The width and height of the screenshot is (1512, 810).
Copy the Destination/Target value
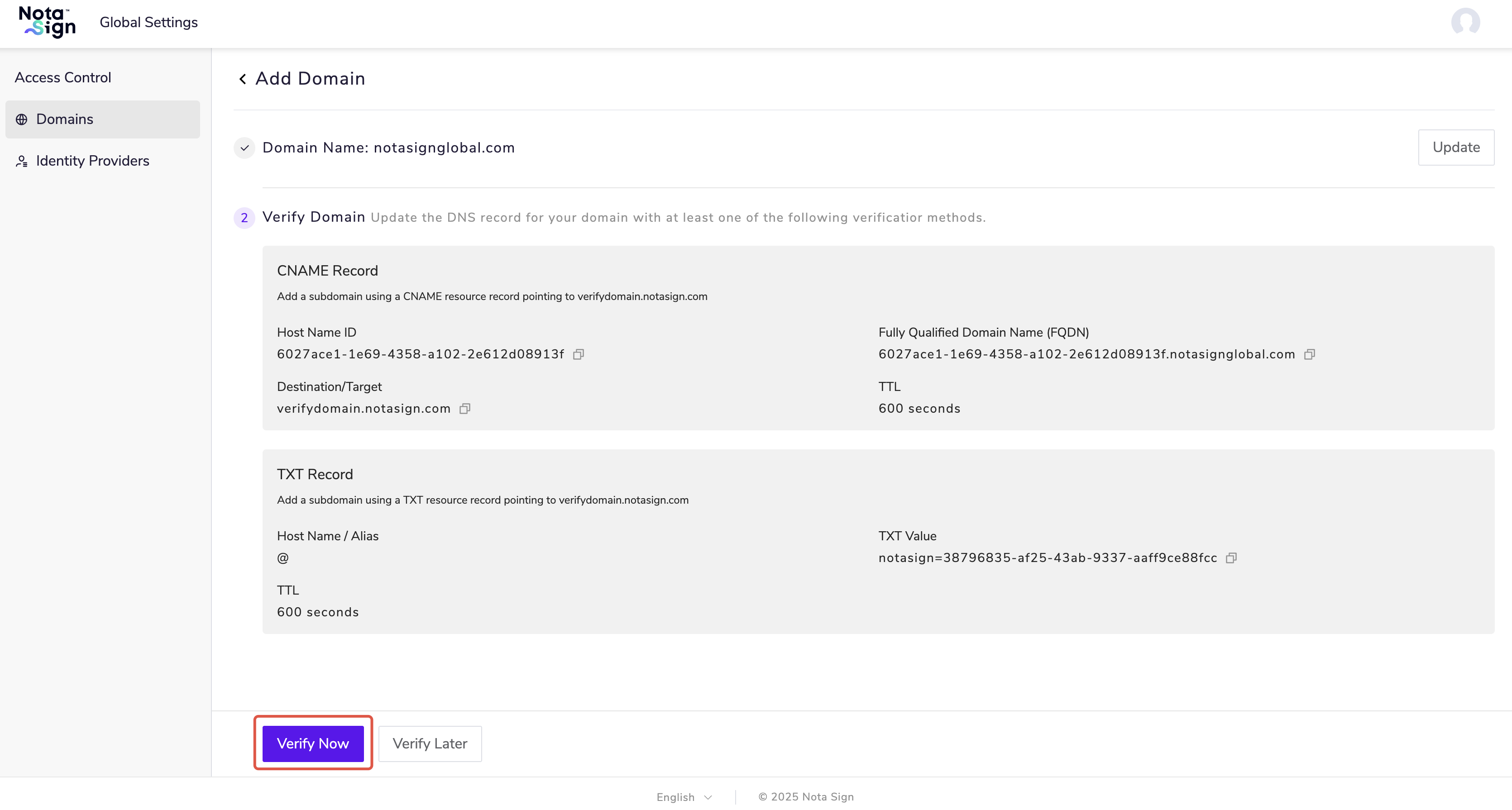[464, 409]
